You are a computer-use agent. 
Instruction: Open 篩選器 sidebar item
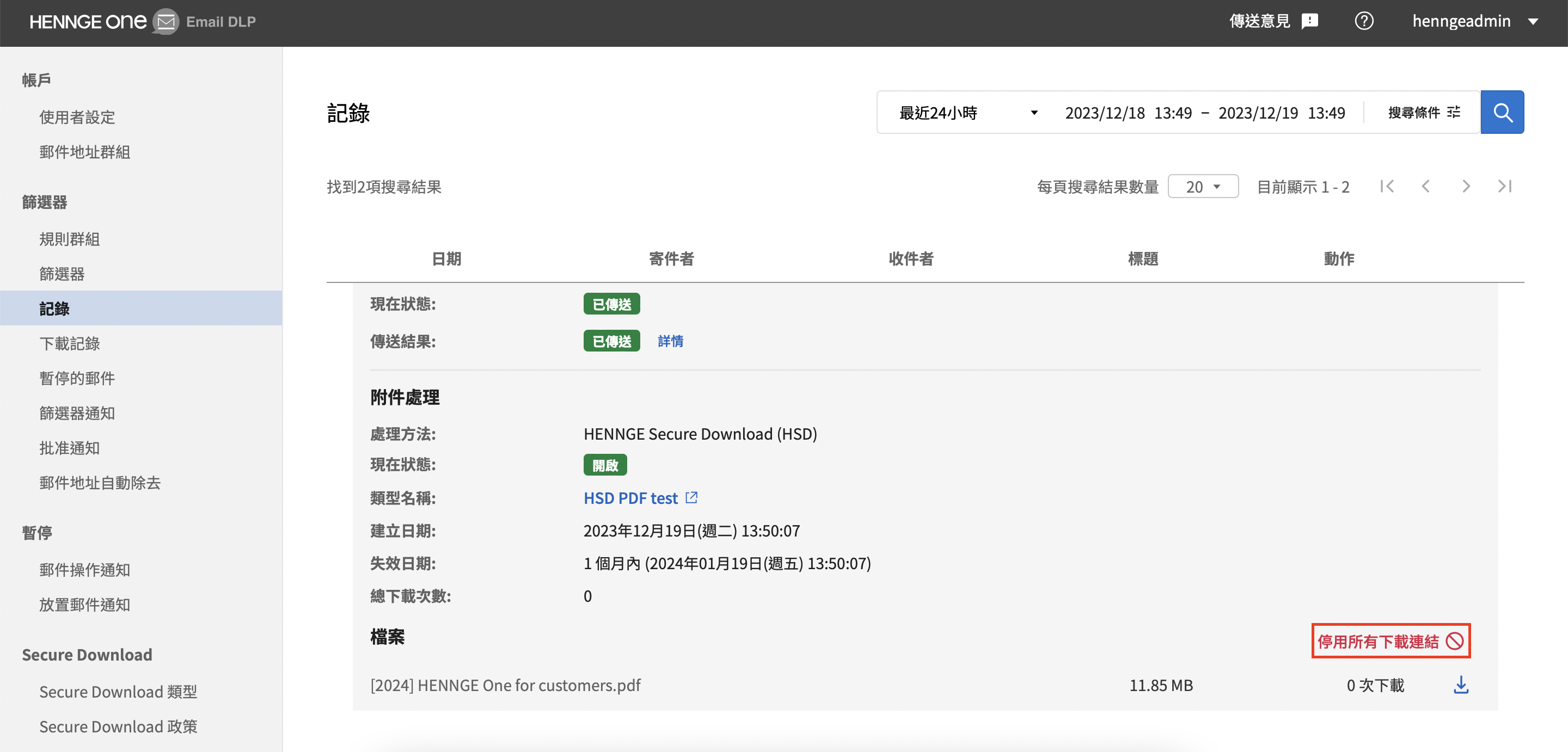coord(62,274)
